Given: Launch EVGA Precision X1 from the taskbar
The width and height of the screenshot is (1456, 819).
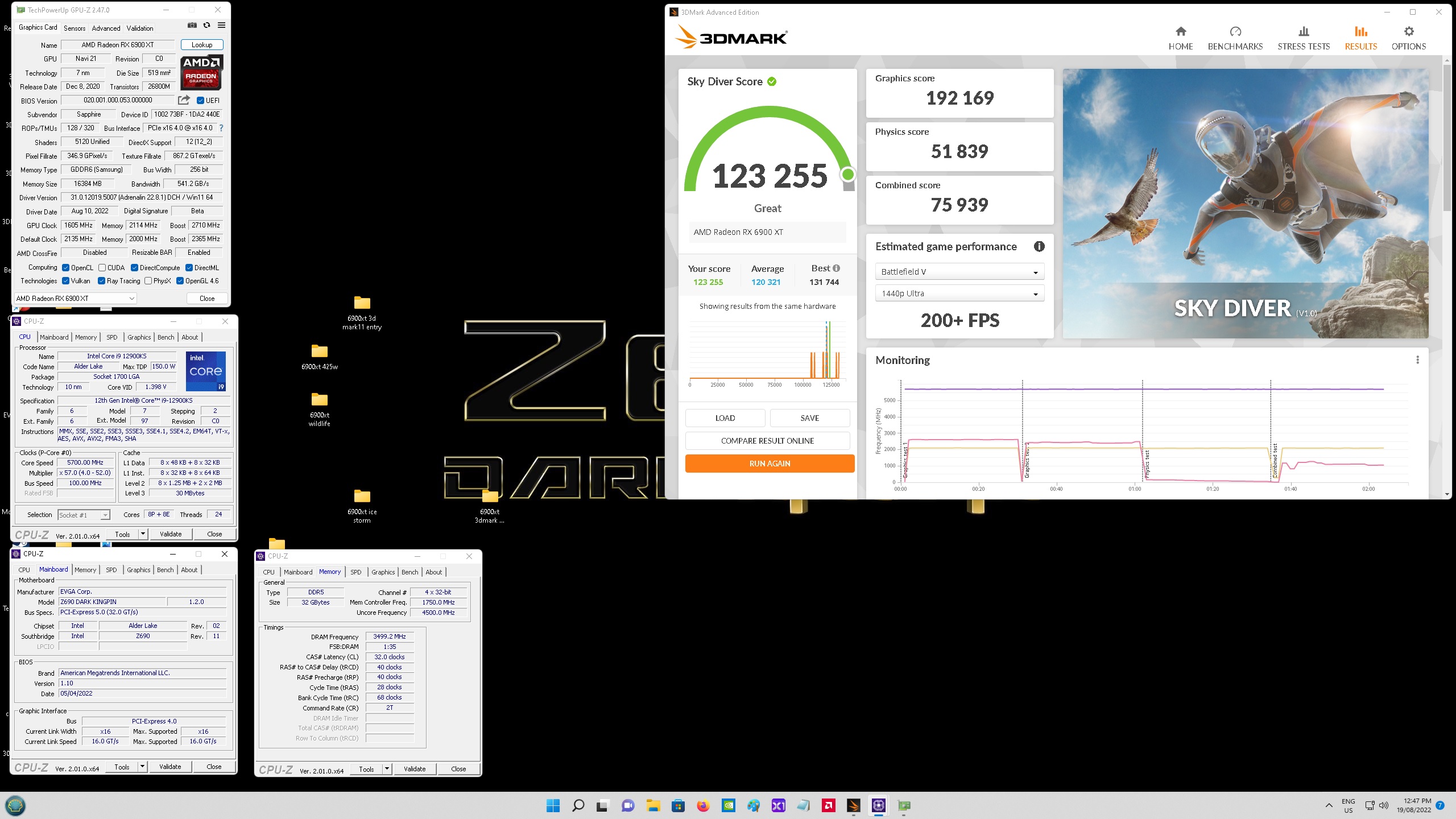Looking at the screenshot, I should pos(778,805).
